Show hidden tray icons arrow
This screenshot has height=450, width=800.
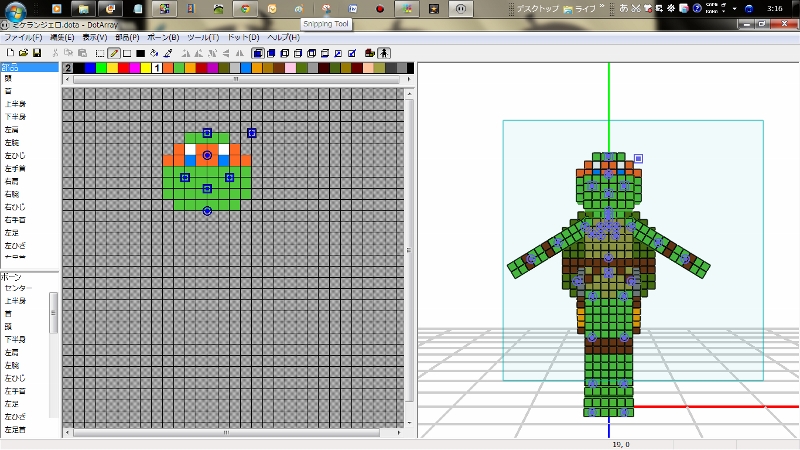[x=734, y=9]
